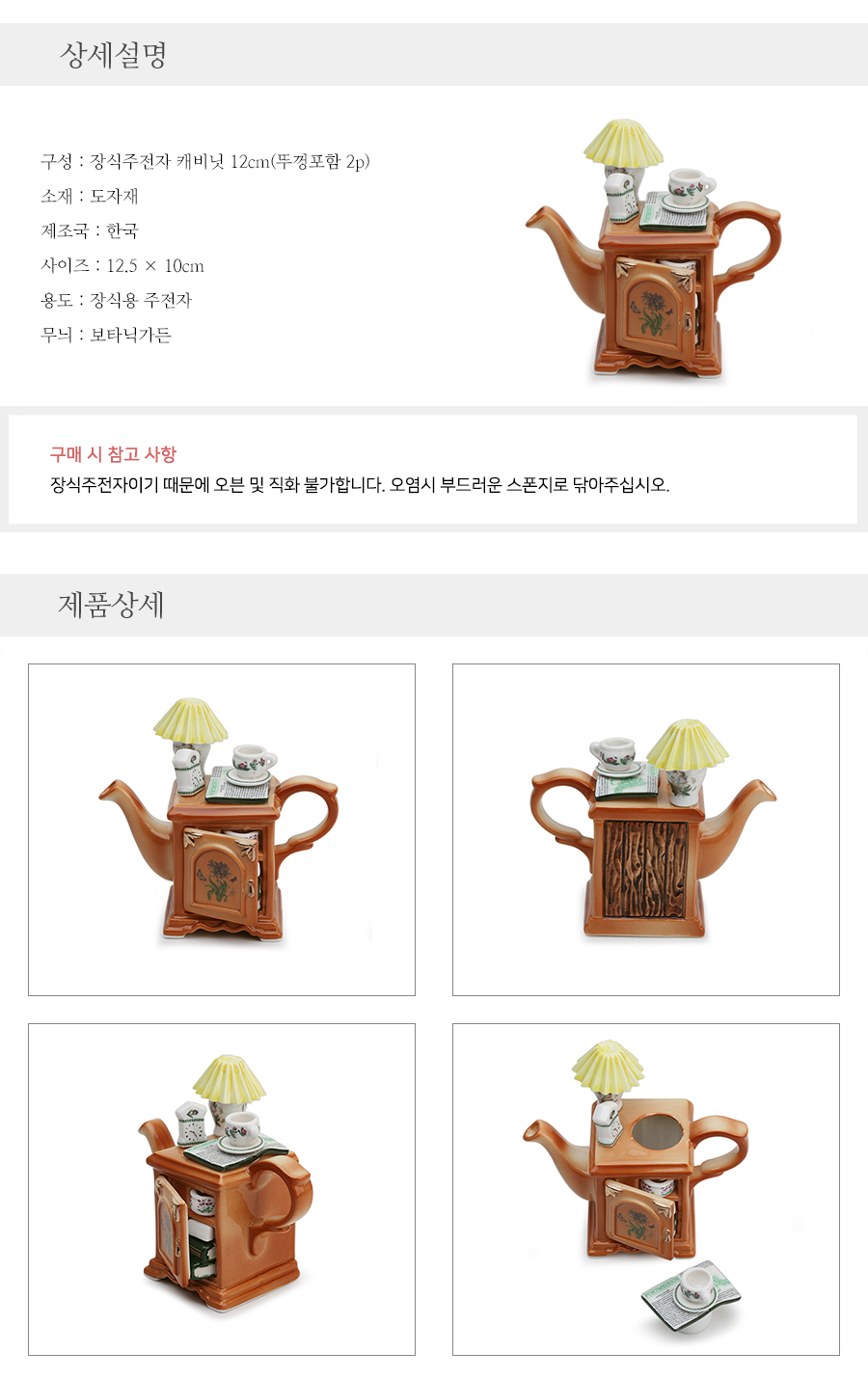Screen dimensions: 868x1380
Task: Click the 상세설명 section header
Action: tap(114, 54)
